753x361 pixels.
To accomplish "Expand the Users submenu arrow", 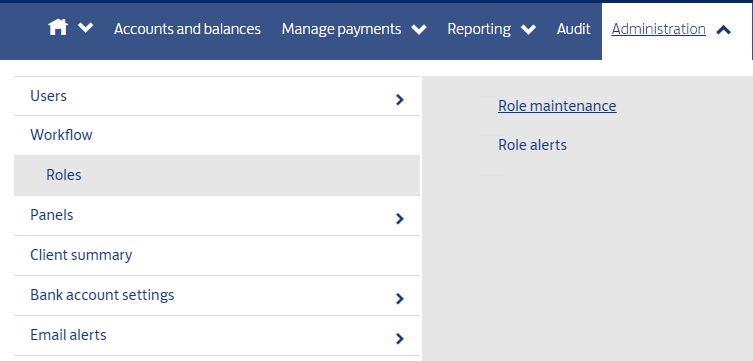I will pos(400,99).
